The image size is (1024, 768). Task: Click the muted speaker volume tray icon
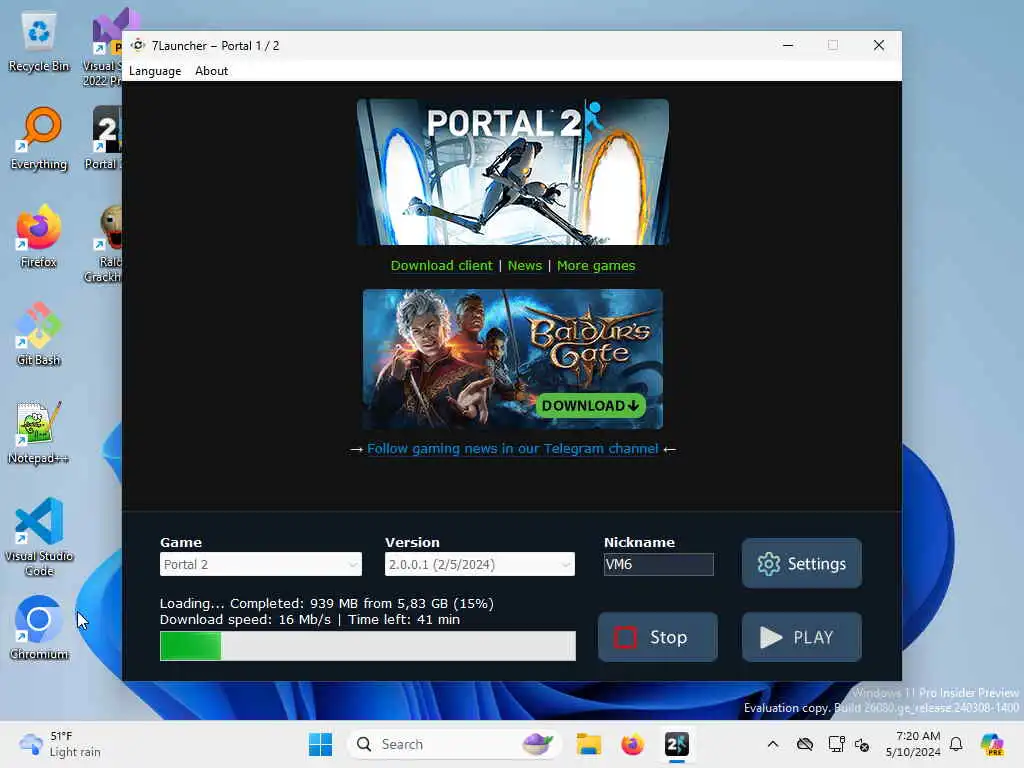[x=862, y=744]
